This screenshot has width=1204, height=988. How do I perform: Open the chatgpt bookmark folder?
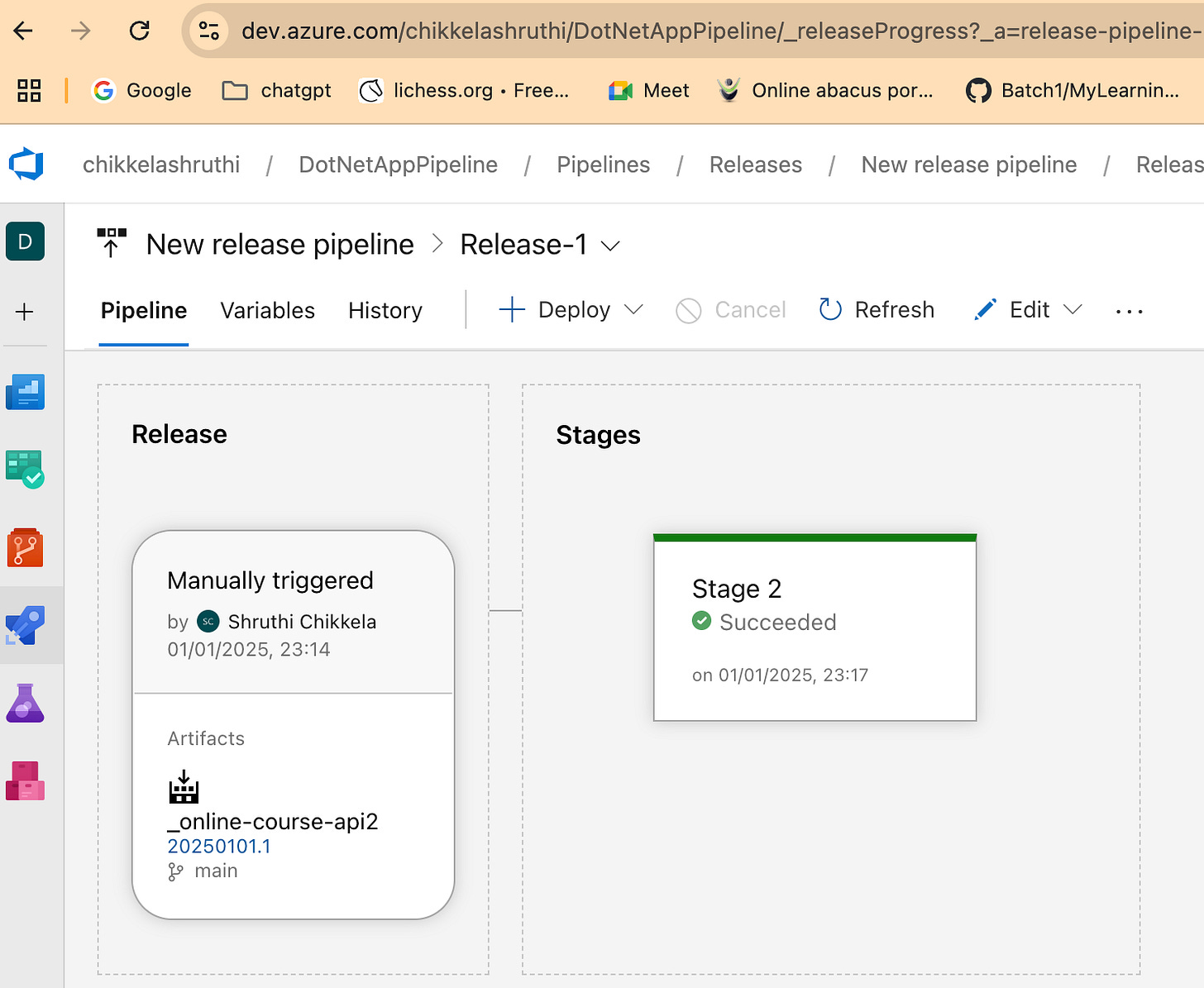(x=276, y=90)
